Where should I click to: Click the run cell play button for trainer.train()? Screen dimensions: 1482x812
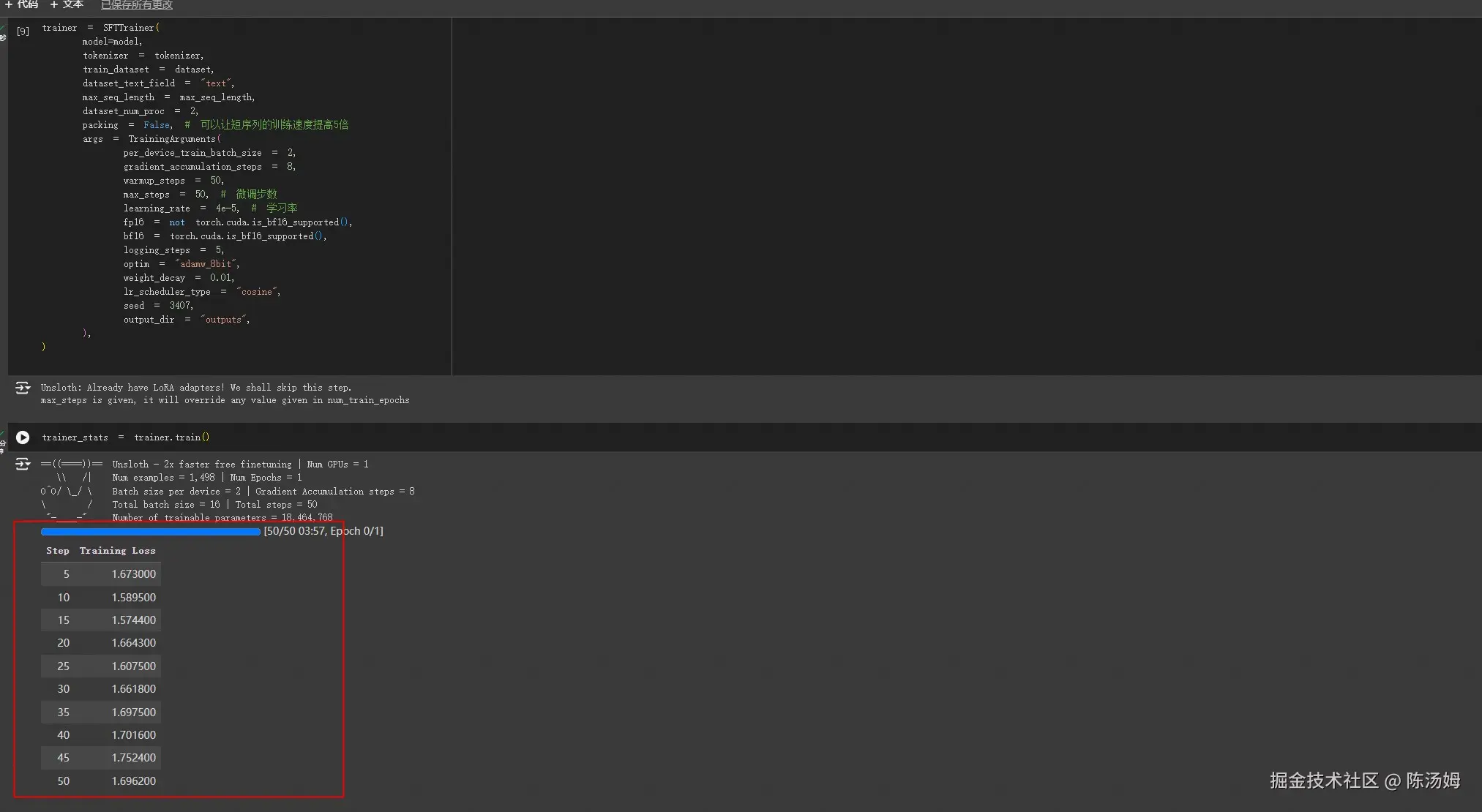point(23,437)
